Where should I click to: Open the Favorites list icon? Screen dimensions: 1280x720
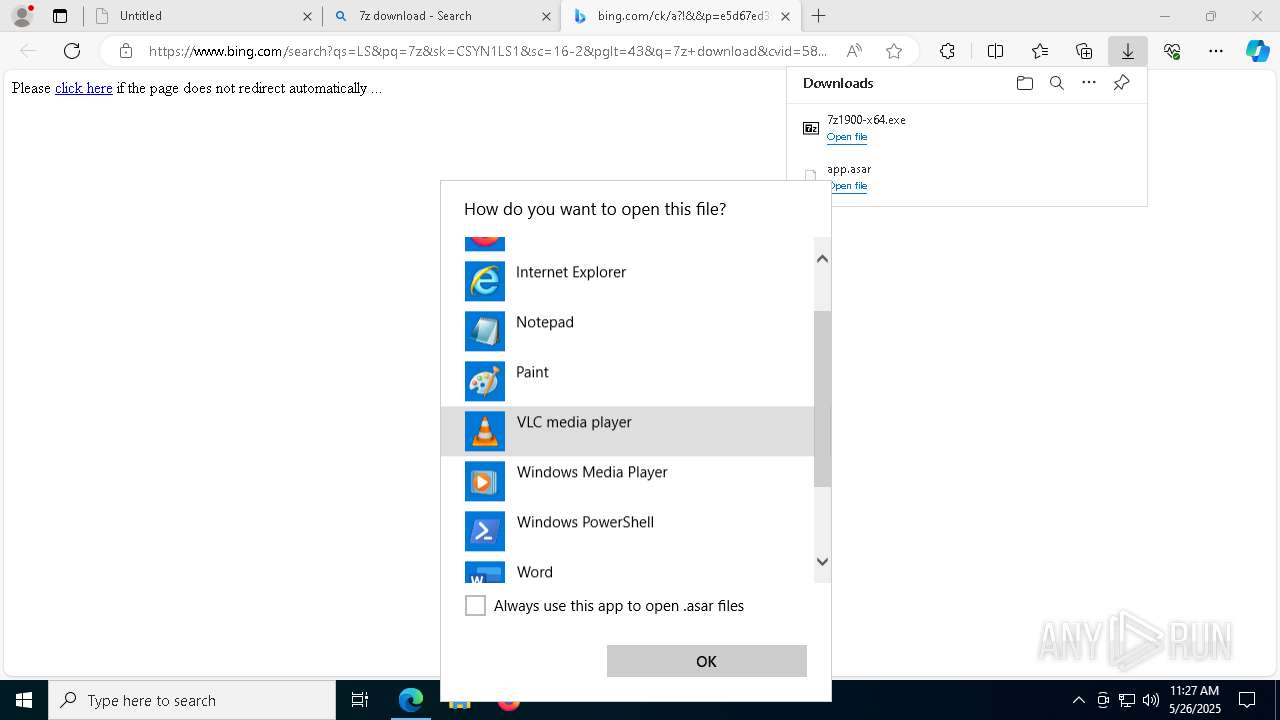1040,51
